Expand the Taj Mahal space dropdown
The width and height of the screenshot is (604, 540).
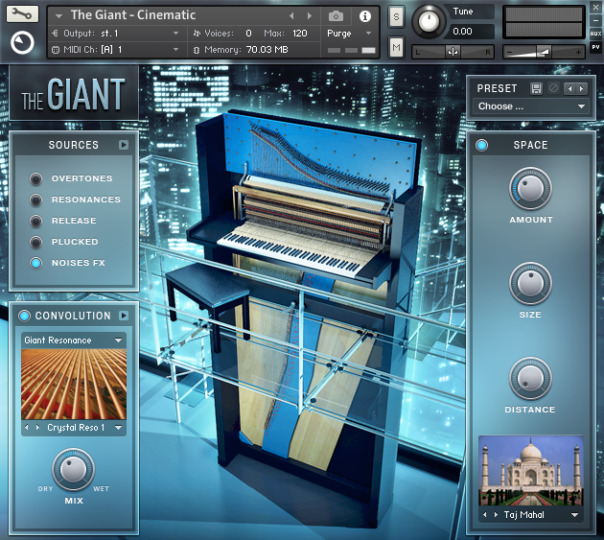tap(575, 515)
